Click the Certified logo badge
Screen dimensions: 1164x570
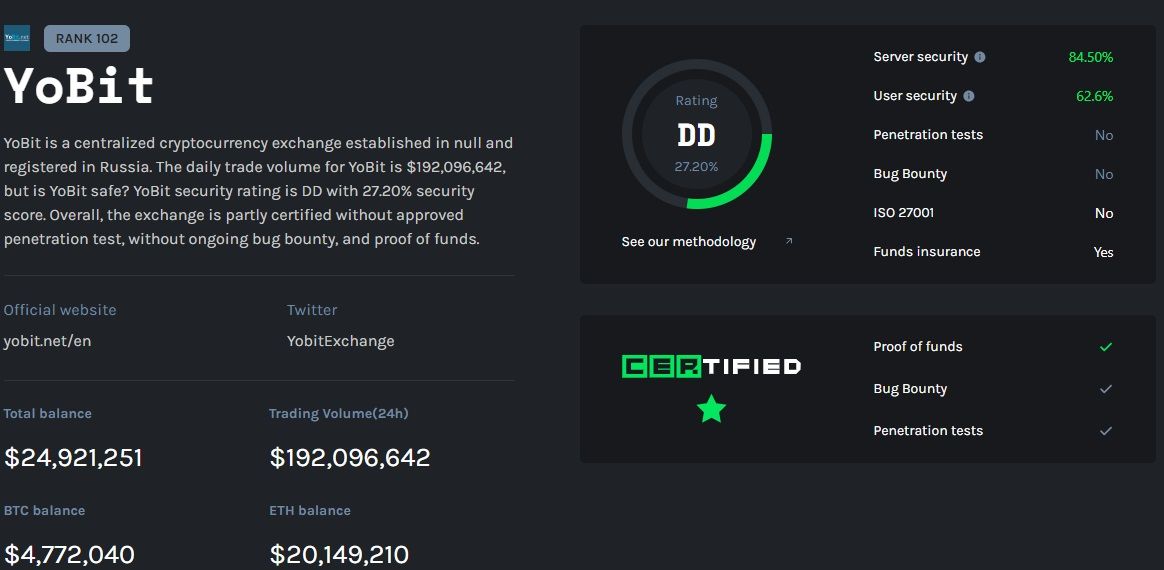(x=711, y=367)
